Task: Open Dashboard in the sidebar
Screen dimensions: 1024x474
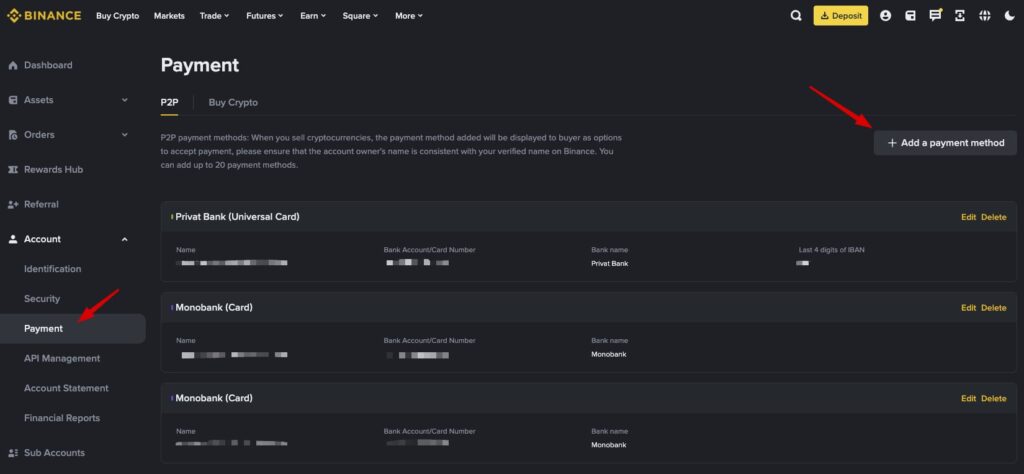Action: point(48,65)
